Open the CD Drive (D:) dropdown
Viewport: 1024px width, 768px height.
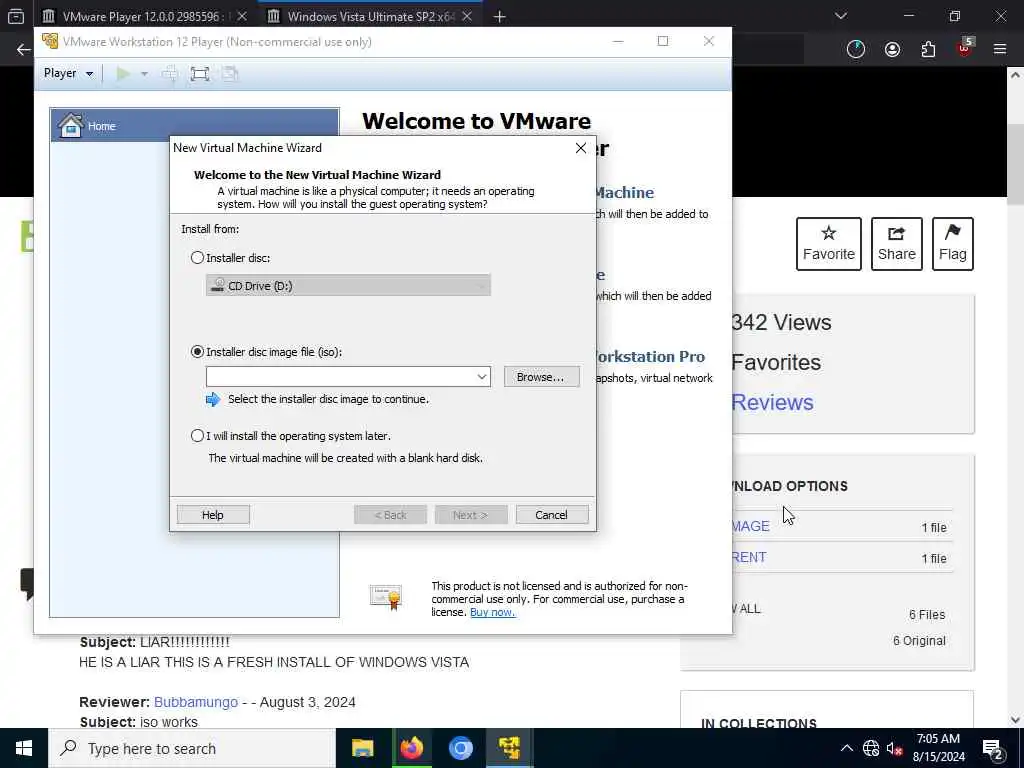(348, 285)
